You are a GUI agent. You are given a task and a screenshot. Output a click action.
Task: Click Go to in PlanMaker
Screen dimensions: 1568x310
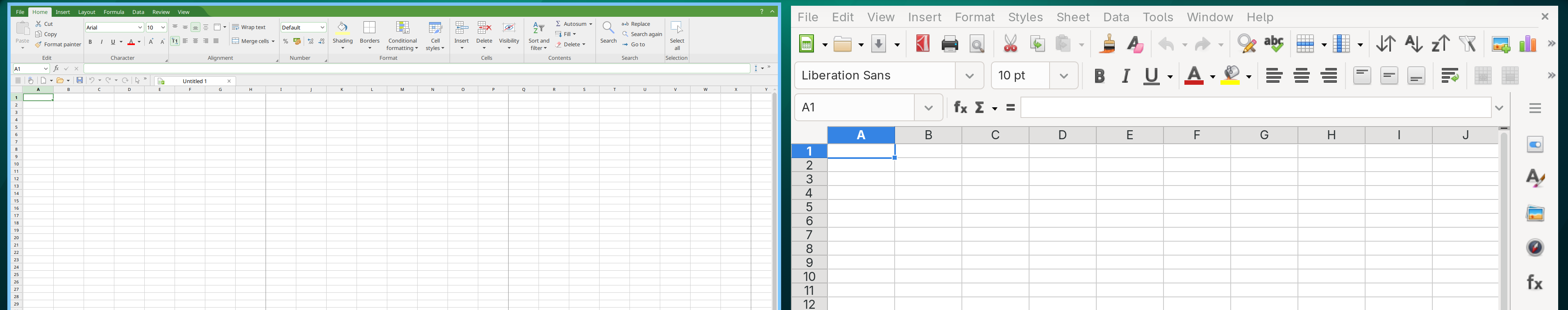(634, 44)
